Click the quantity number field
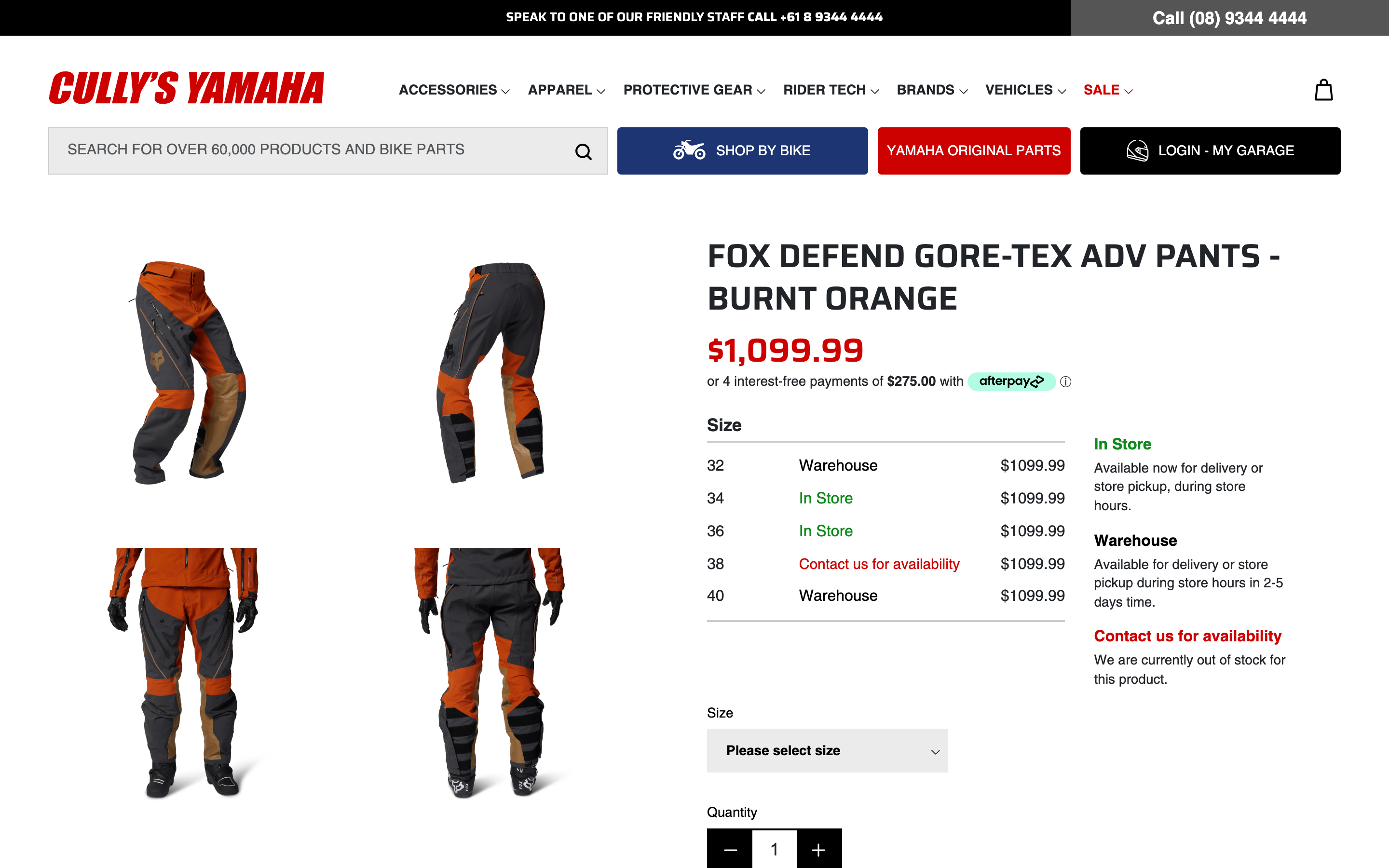1389x868 pixels. 774,849
